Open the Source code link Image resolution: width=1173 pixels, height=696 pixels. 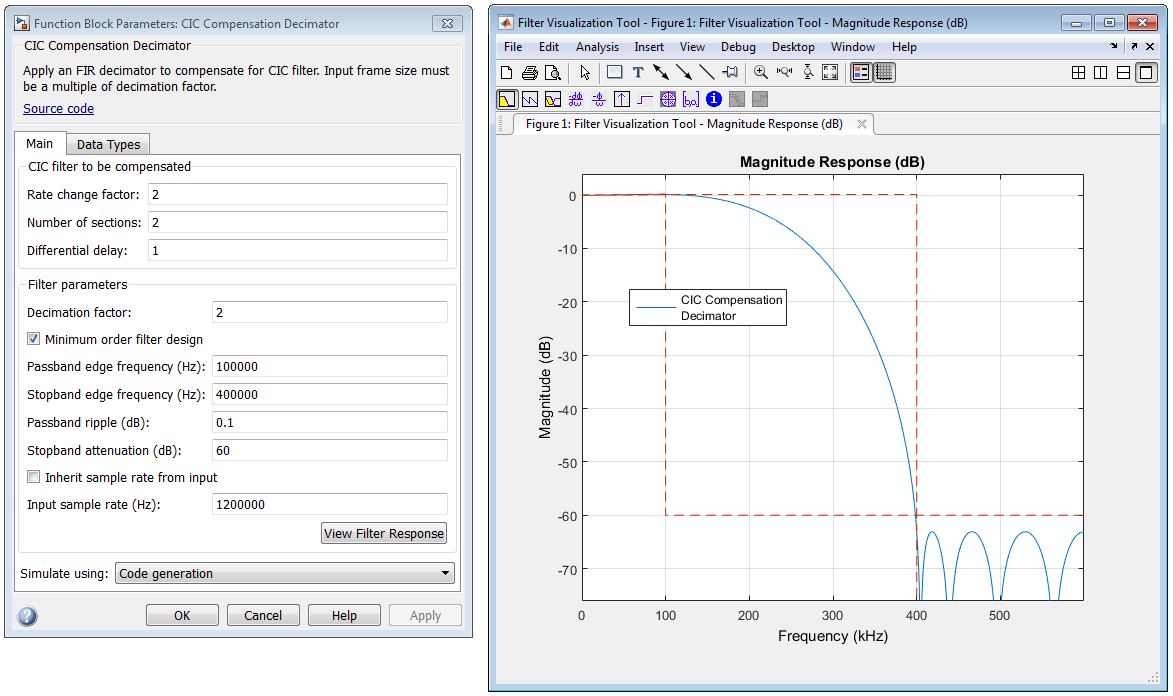[x=58, y=109]
